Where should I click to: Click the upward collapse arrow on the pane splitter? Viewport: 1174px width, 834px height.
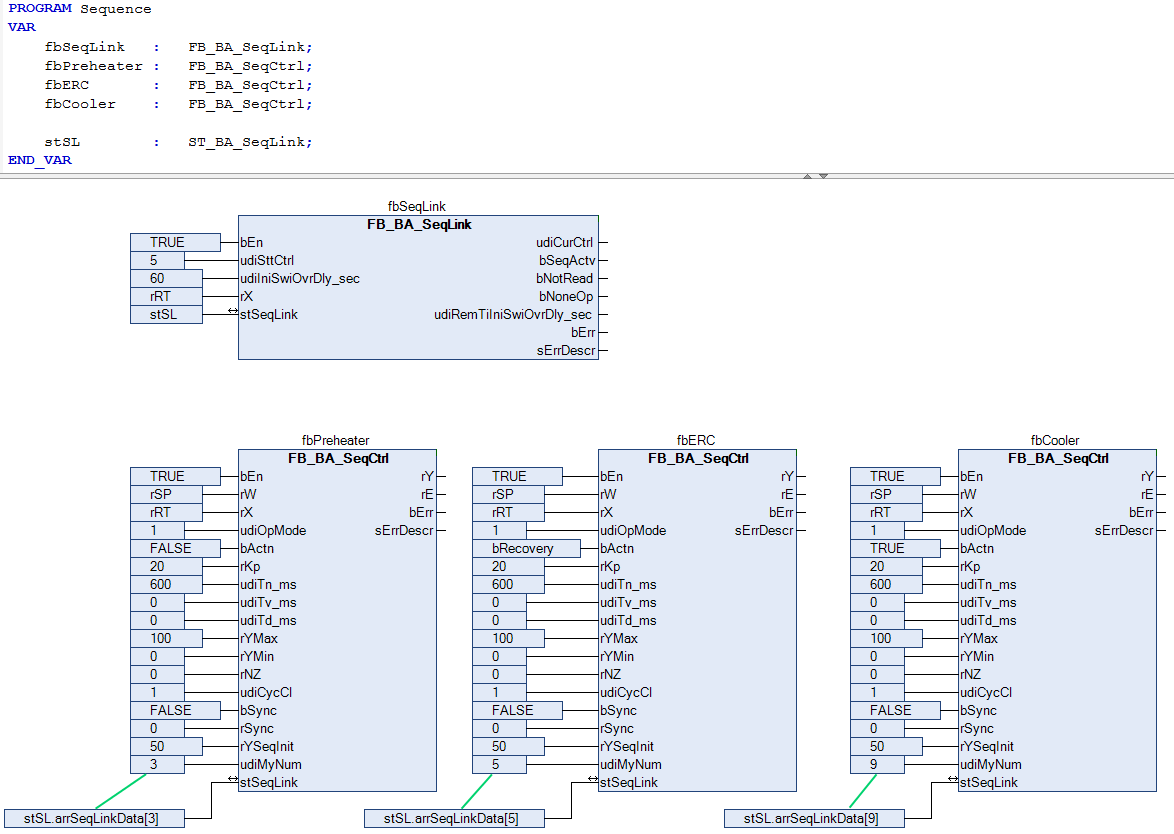(808, 176)
